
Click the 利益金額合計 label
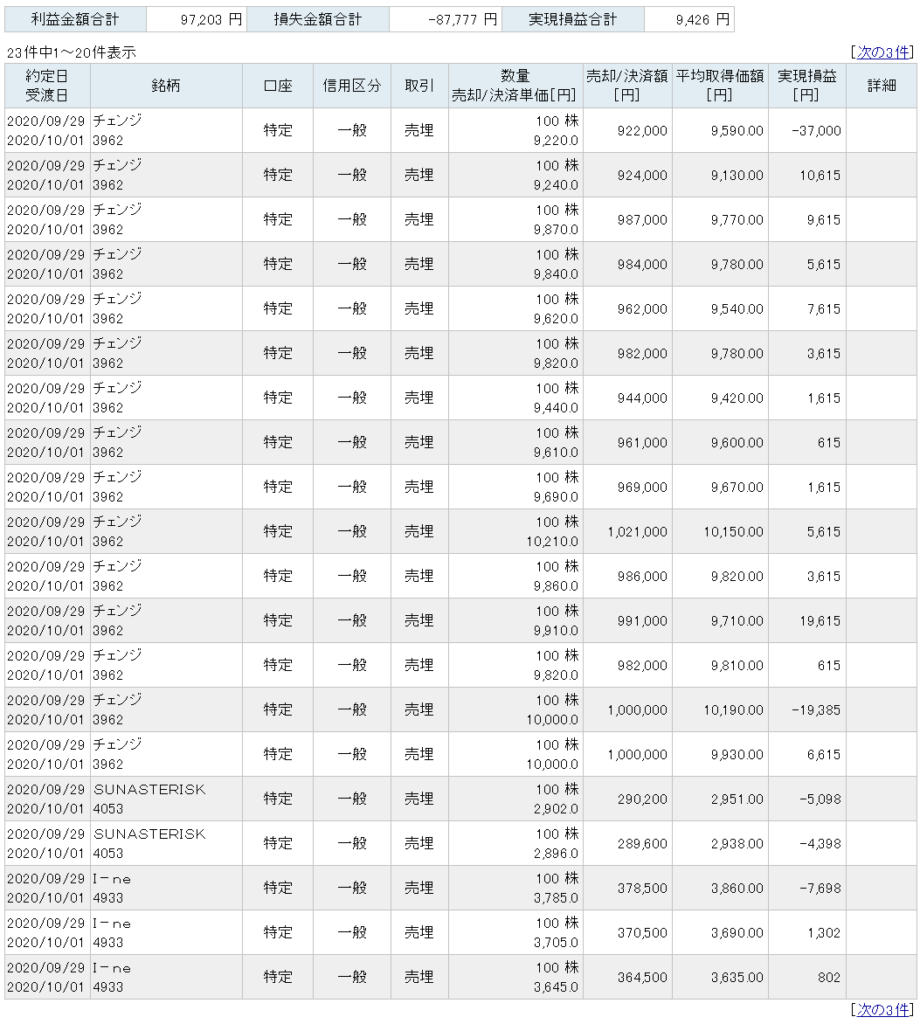coord(75,20)
